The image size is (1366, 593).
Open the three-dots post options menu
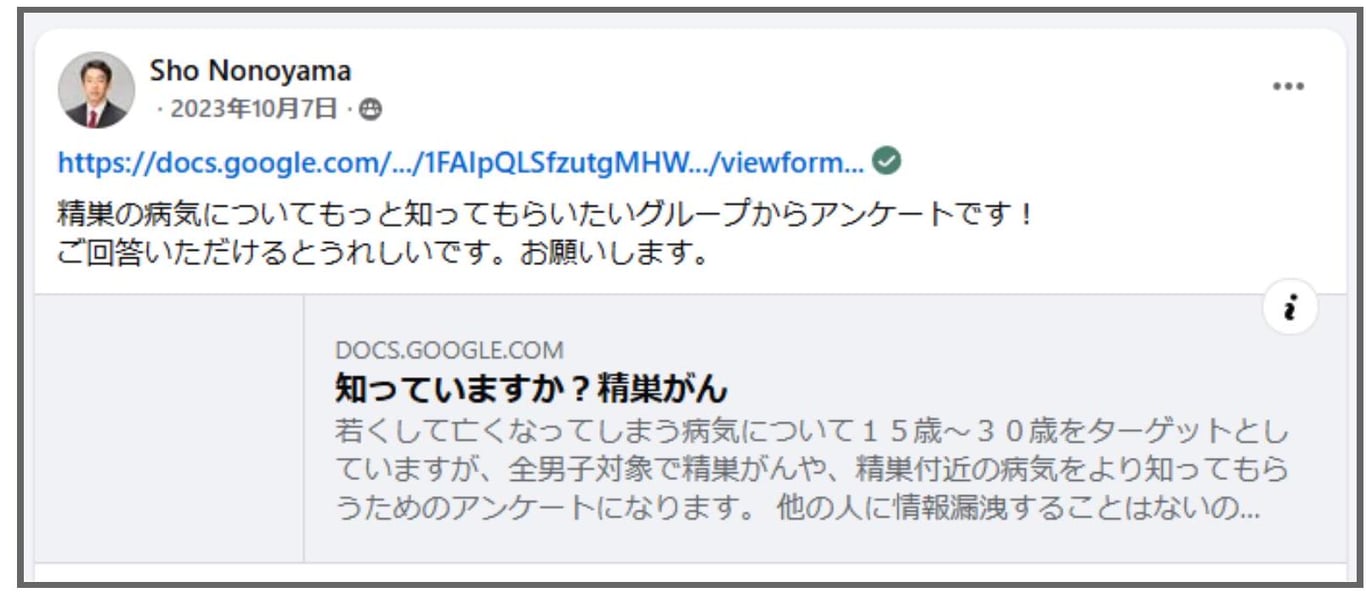(x=1288, y=87)
